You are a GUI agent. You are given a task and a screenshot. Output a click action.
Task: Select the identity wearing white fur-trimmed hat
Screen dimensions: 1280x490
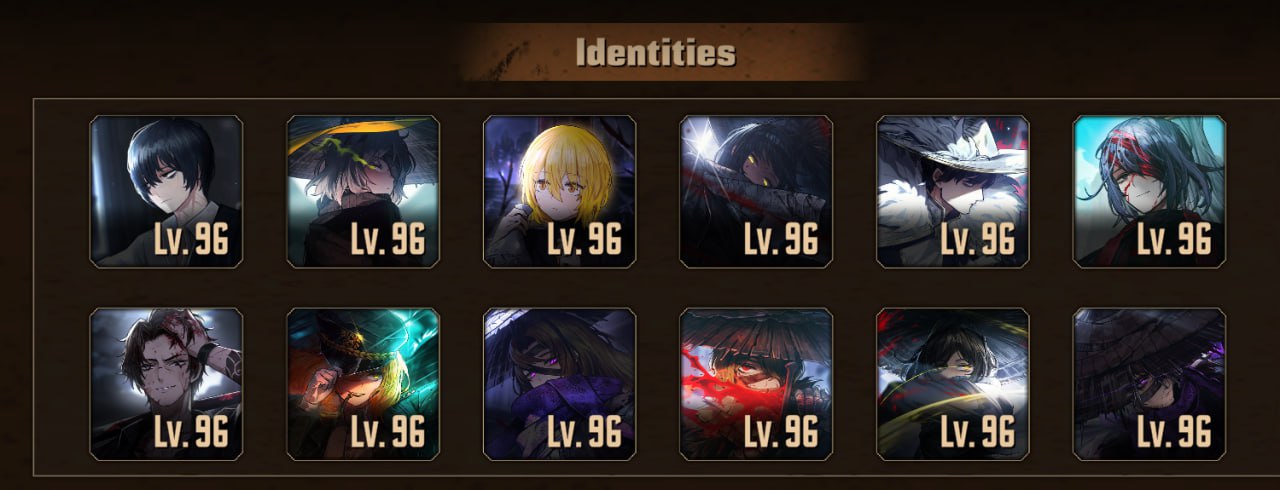(953, 192)
